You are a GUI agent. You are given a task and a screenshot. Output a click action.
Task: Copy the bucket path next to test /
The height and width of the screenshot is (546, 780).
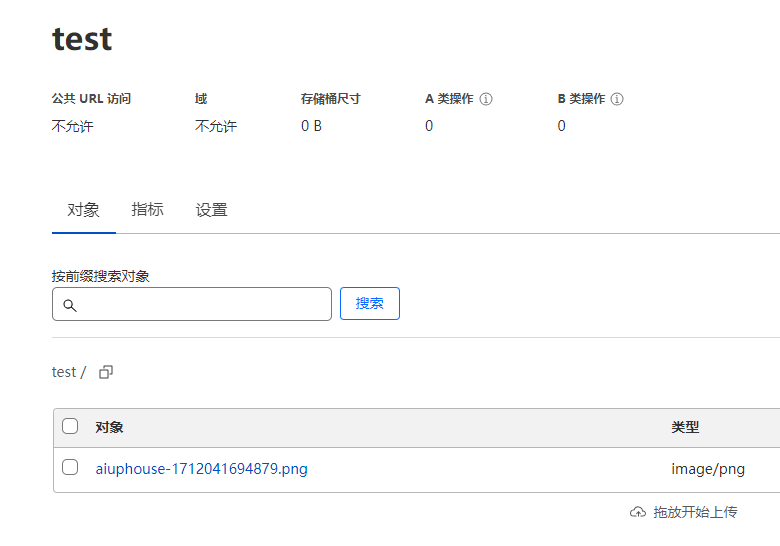[106, 372]
